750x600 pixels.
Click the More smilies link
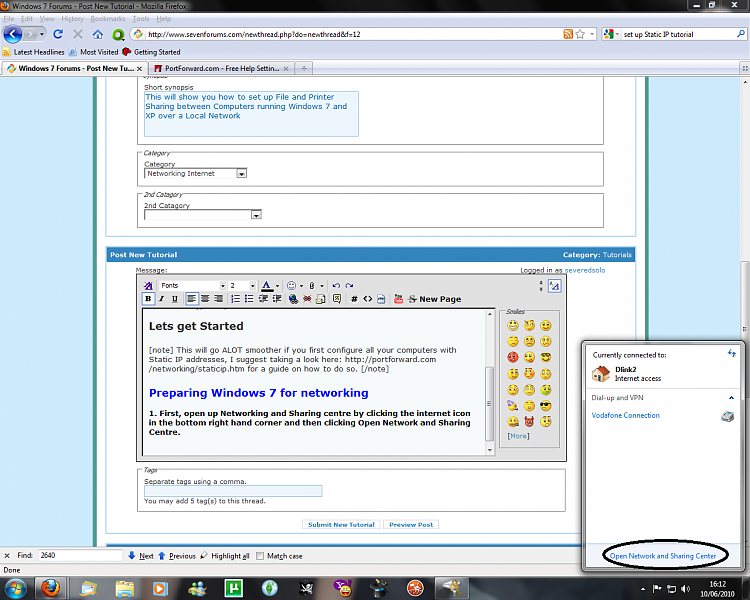click(518, 436)
